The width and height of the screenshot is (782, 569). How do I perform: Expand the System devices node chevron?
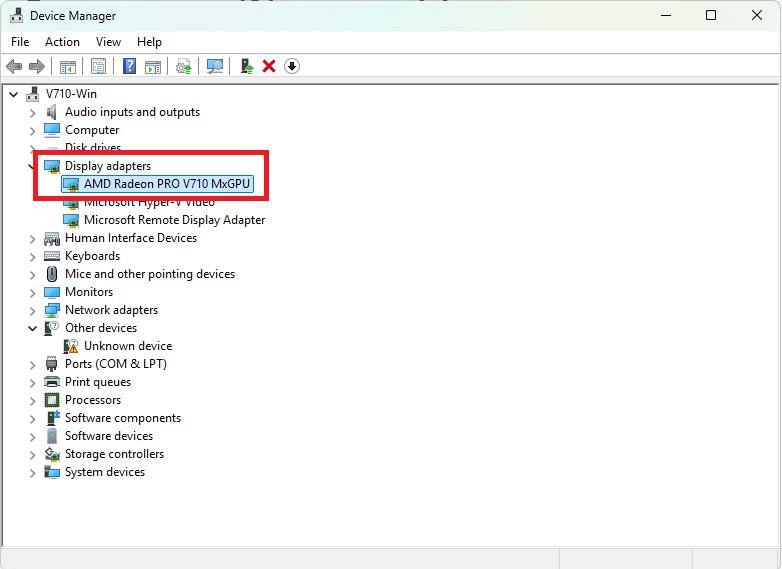pos(32,473)
